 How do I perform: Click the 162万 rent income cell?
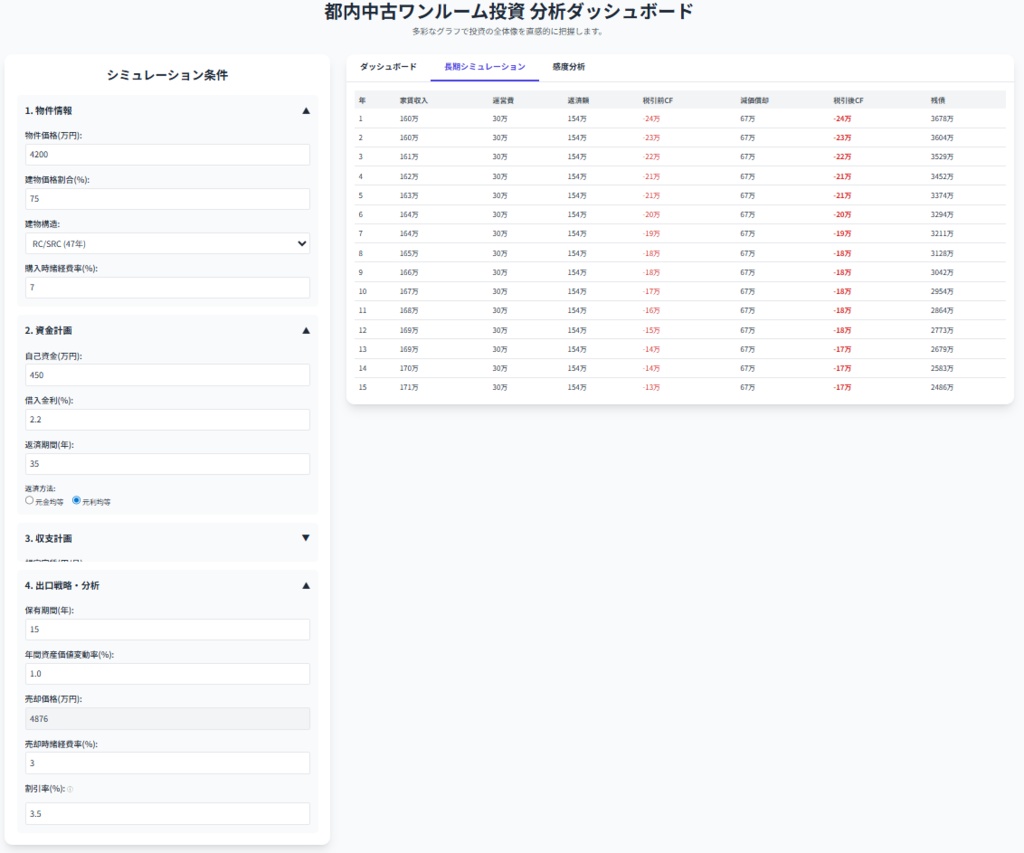409,176
